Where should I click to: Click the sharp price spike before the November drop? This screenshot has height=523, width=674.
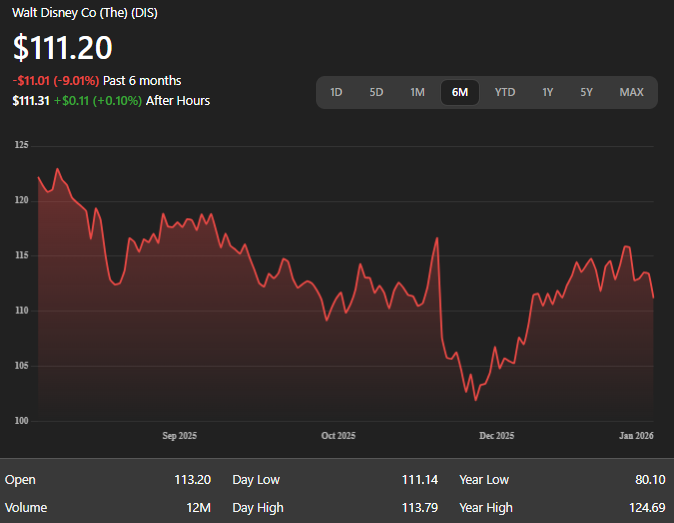pyautogui.click(x=437, y=238)
